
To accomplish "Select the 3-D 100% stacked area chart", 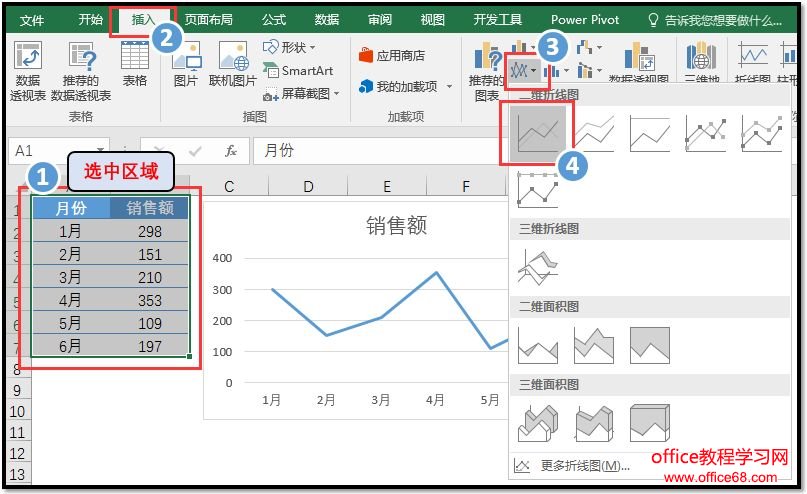I will click(650, 423).
